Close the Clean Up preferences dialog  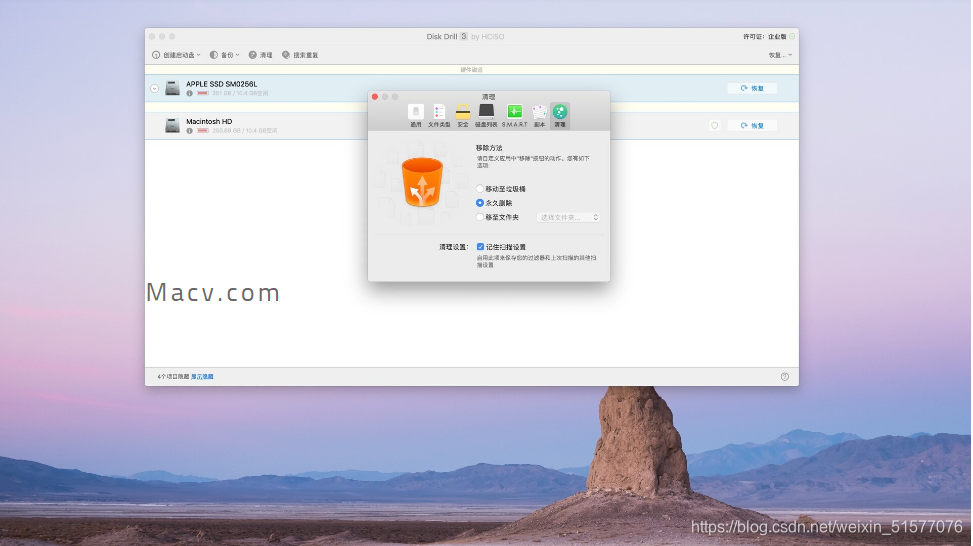375,97
